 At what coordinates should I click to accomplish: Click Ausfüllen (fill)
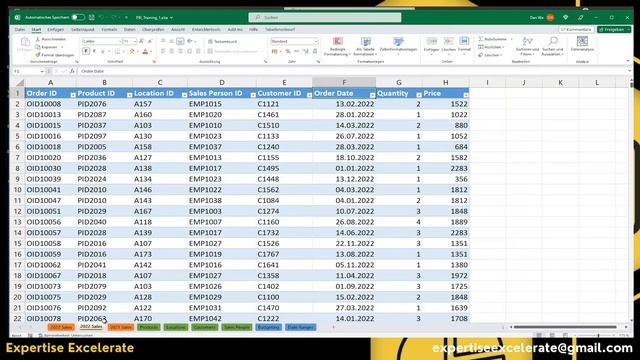tap(491, 47)
